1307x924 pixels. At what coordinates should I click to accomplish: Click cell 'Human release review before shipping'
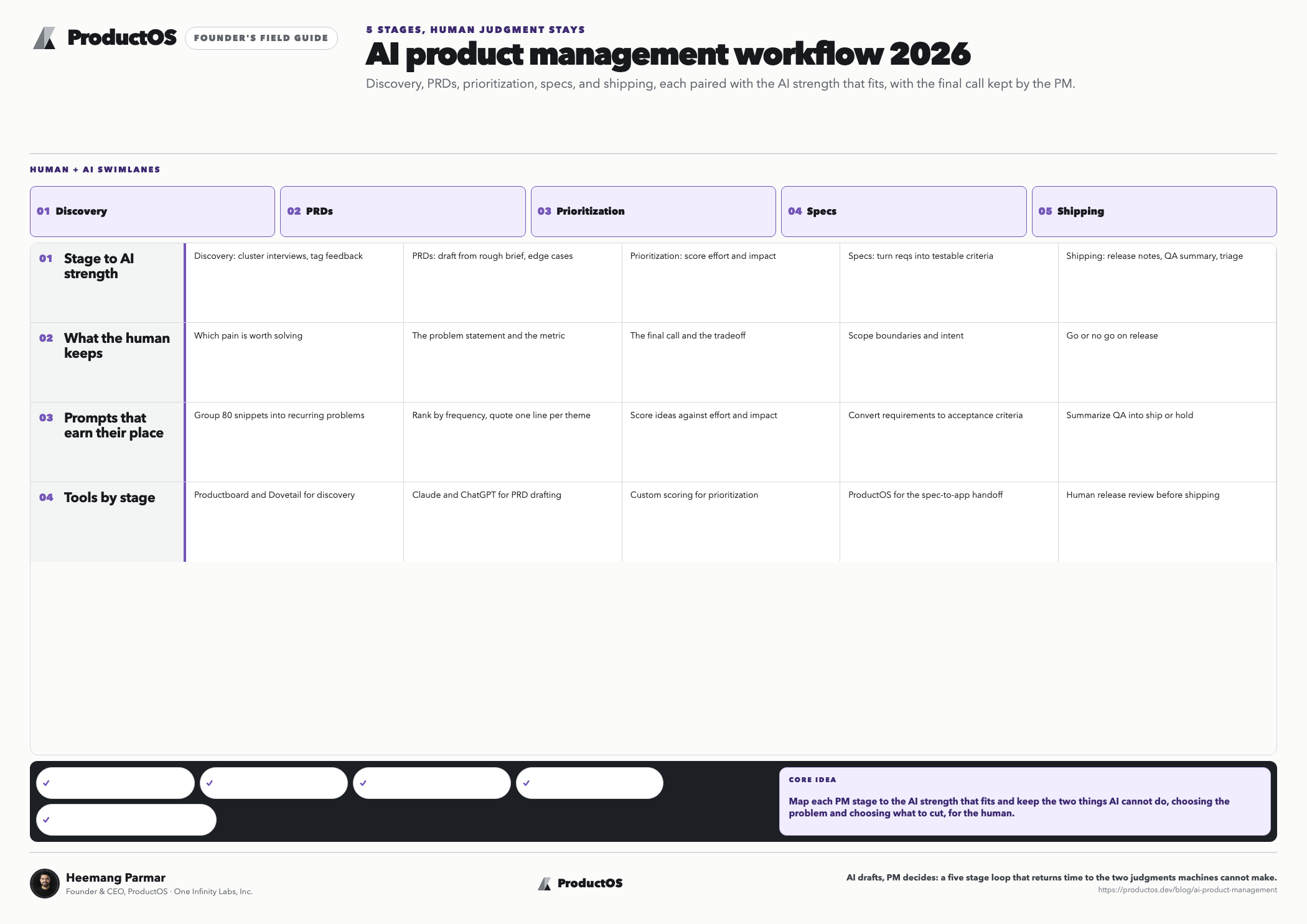click(x=1167, y=521)
